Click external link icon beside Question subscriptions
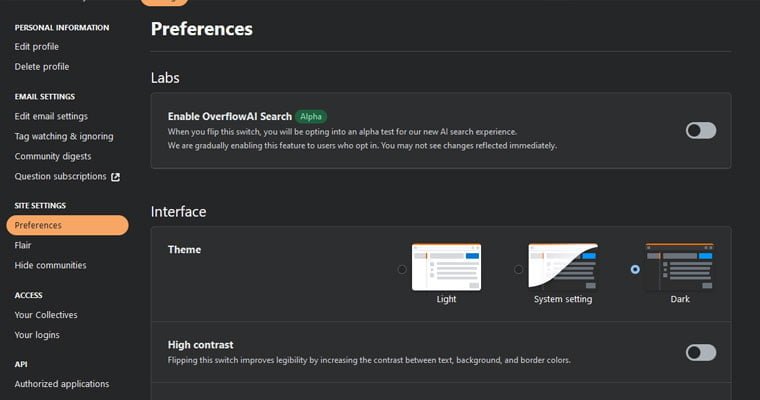This screenshot has height=400, width=760. [115, 177]
